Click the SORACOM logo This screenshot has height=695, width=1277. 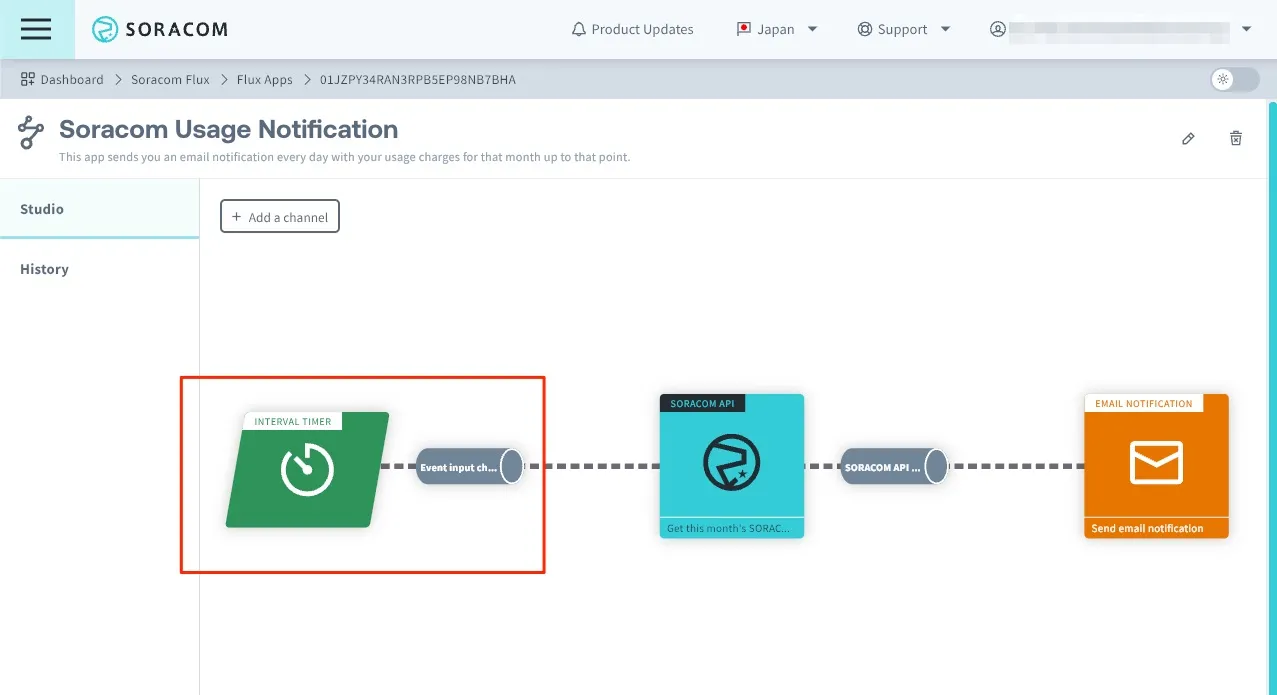160,30
